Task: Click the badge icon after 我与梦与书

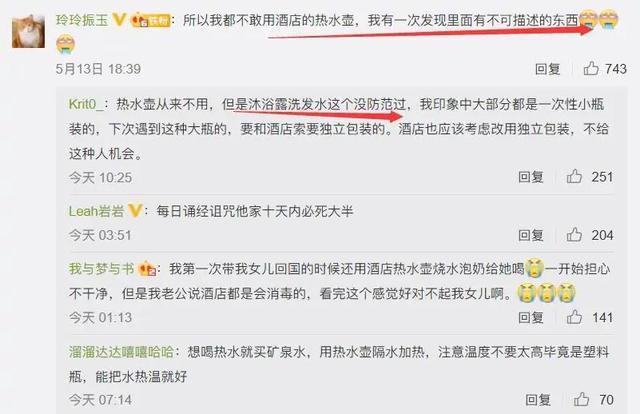Action: (147, 269)
